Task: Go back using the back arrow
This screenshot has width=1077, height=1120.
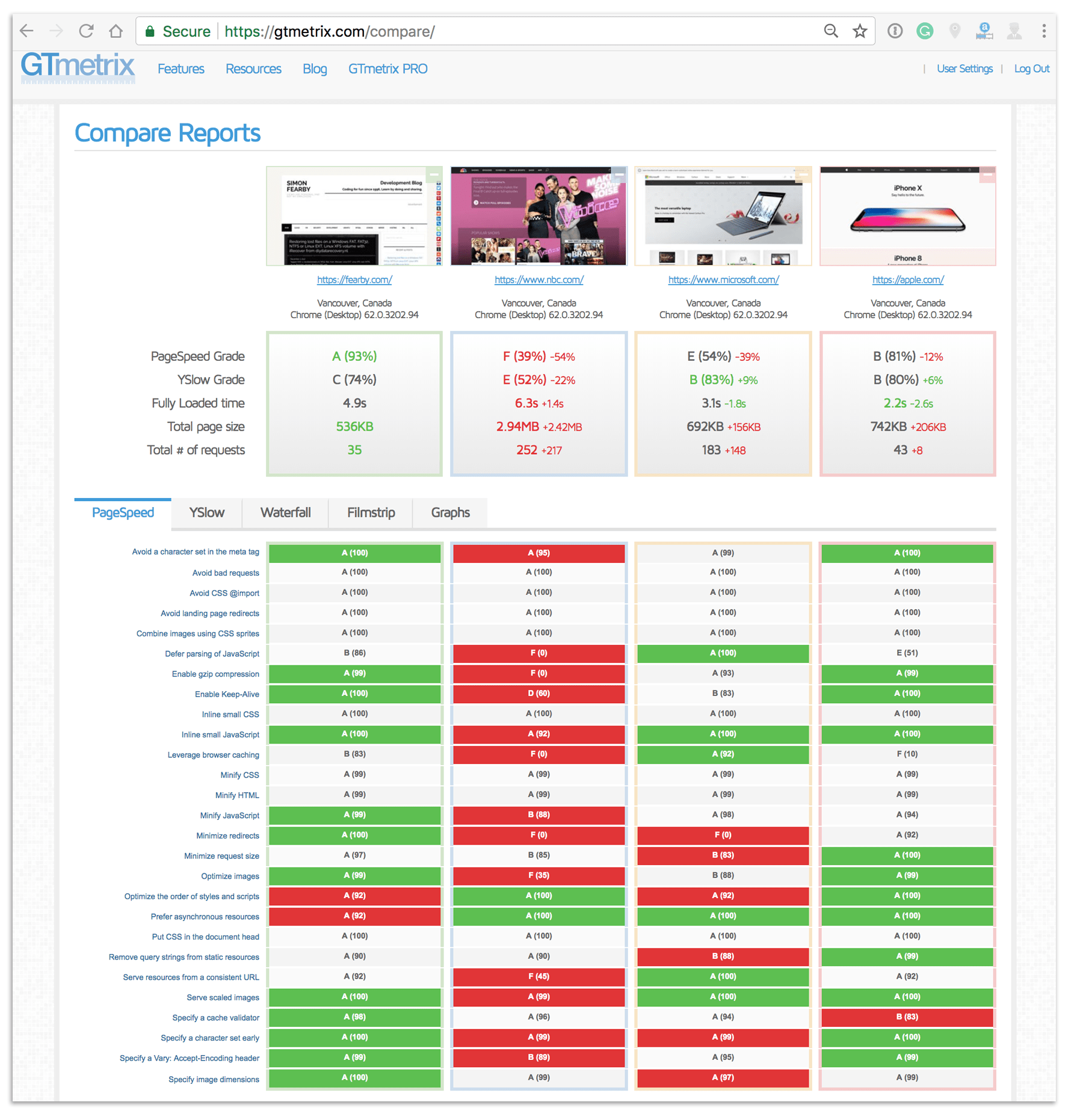Action: tap(26, 31)
